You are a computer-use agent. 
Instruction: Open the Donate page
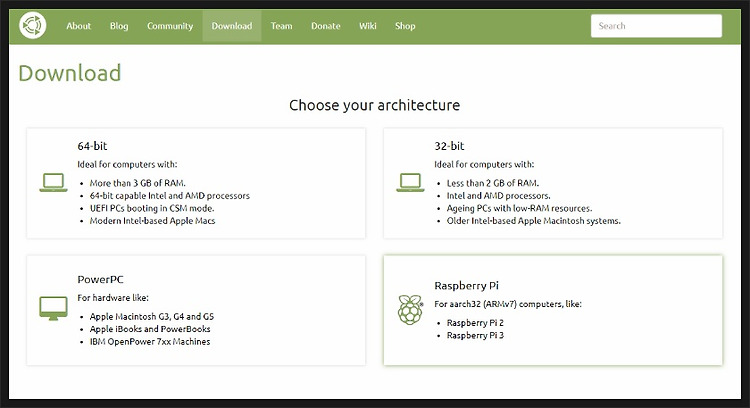coord(326,26)
